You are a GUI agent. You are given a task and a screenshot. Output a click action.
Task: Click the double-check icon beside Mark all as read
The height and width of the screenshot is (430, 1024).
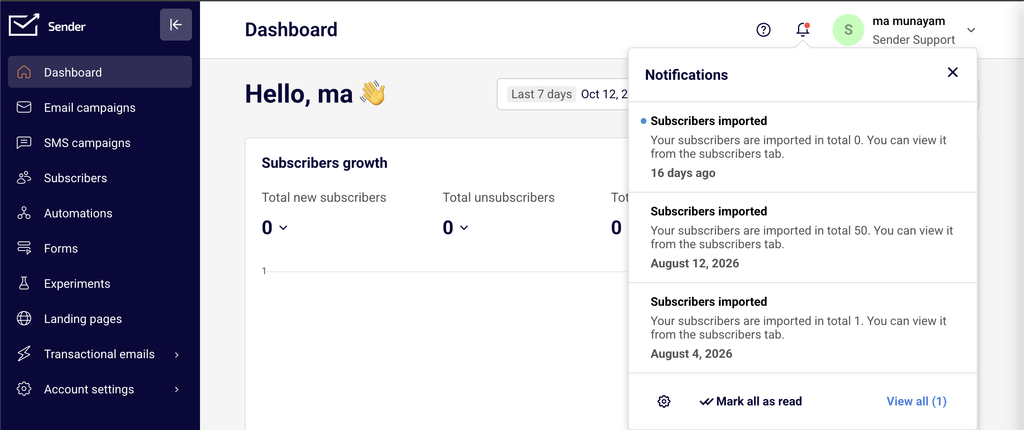click(x=706, y=401)
